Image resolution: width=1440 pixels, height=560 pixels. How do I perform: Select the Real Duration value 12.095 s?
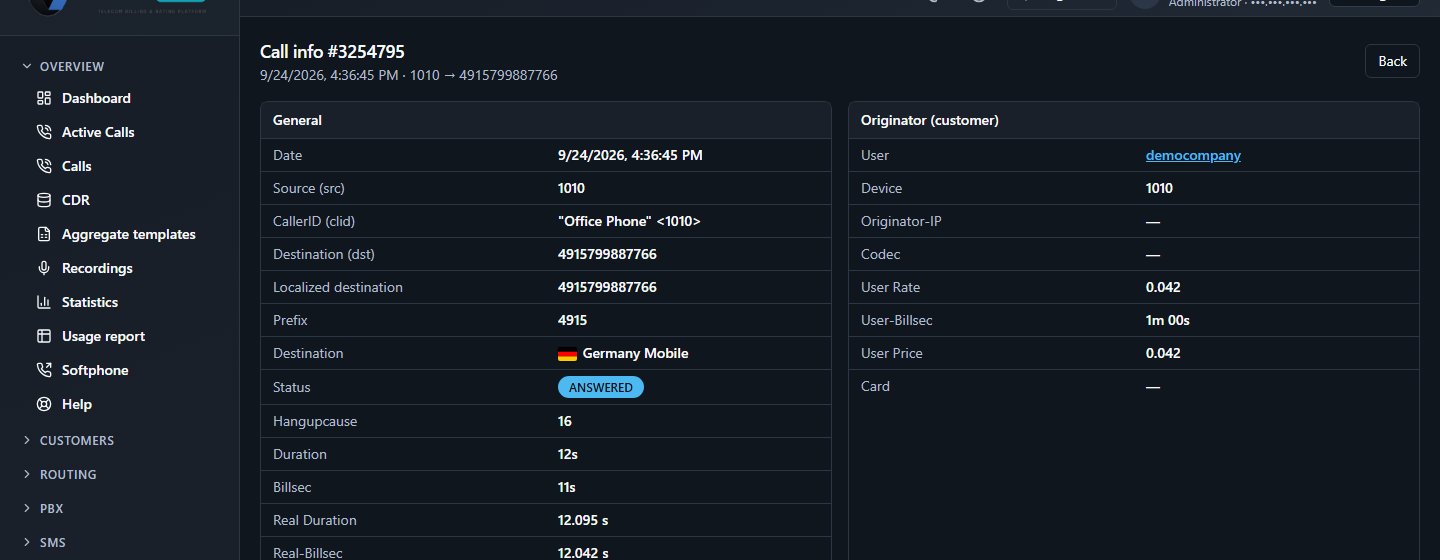click(583, 520)
